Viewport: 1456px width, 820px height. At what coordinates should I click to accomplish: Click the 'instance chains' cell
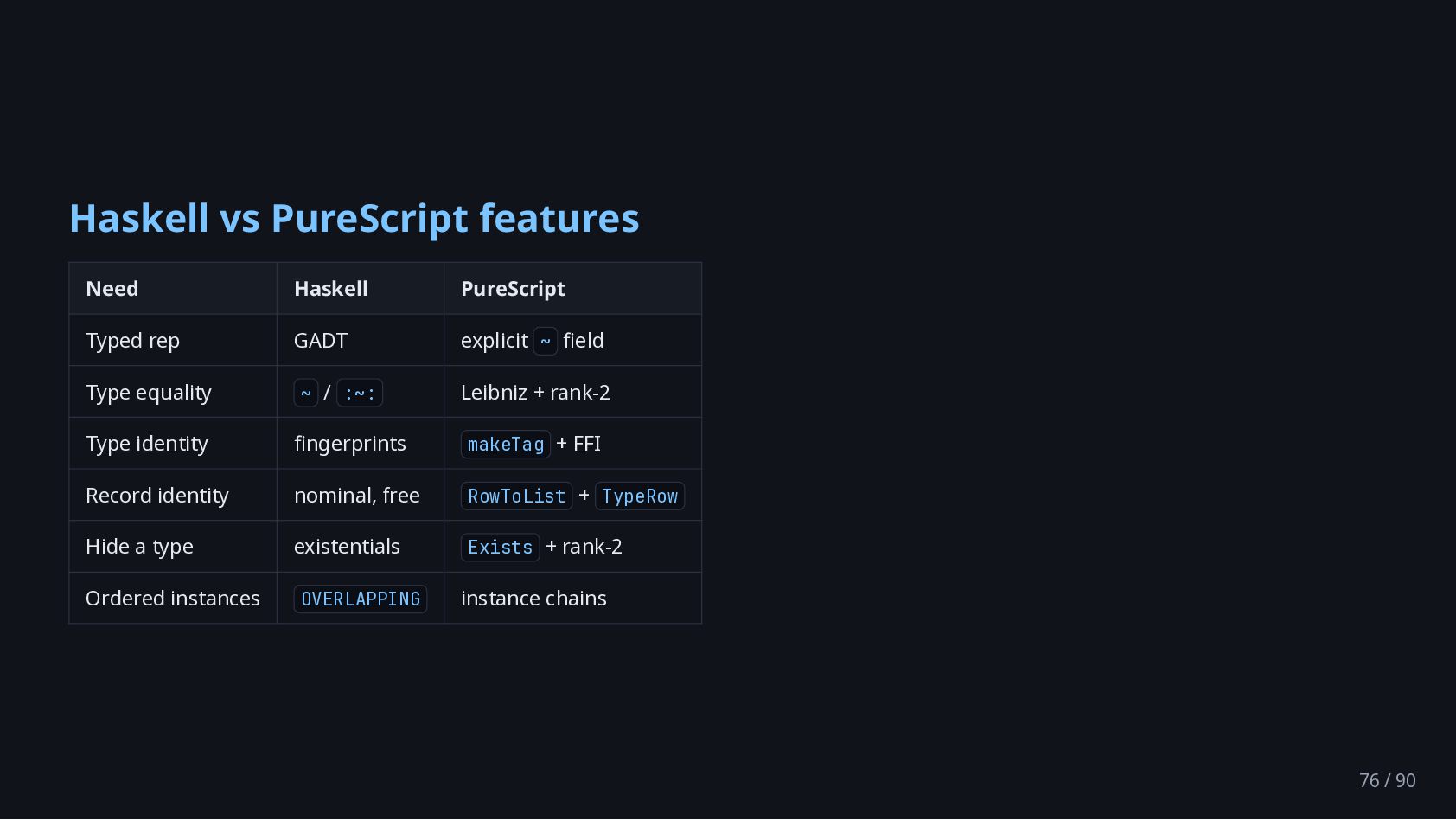(572, 598)
